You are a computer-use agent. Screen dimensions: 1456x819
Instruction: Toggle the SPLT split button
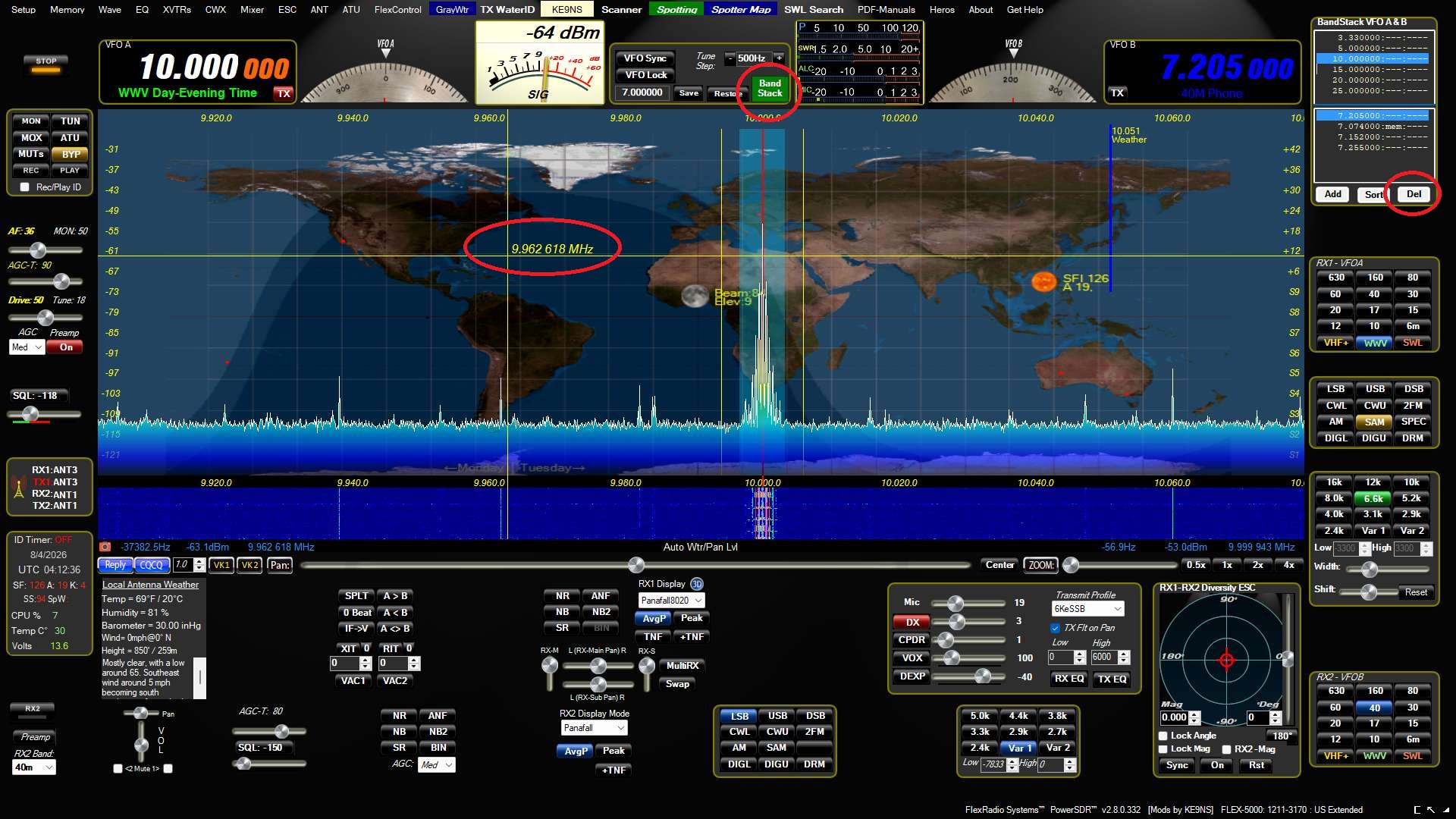point(356,596)
